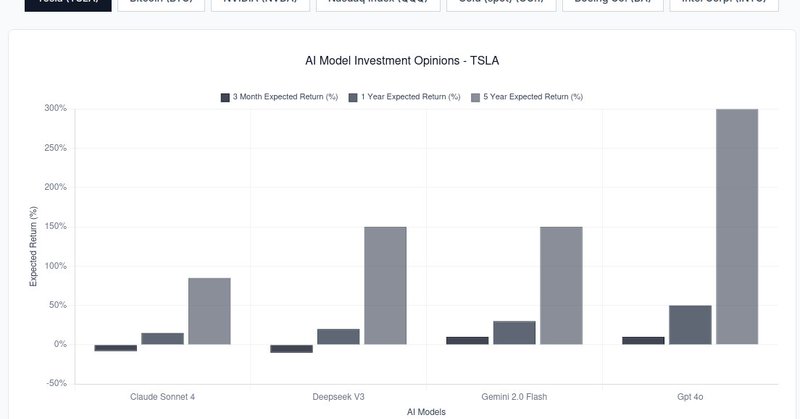Open the Gold (spot) tab
The width and height of the screenshot is (800, 419).
[x=501, y=4]
